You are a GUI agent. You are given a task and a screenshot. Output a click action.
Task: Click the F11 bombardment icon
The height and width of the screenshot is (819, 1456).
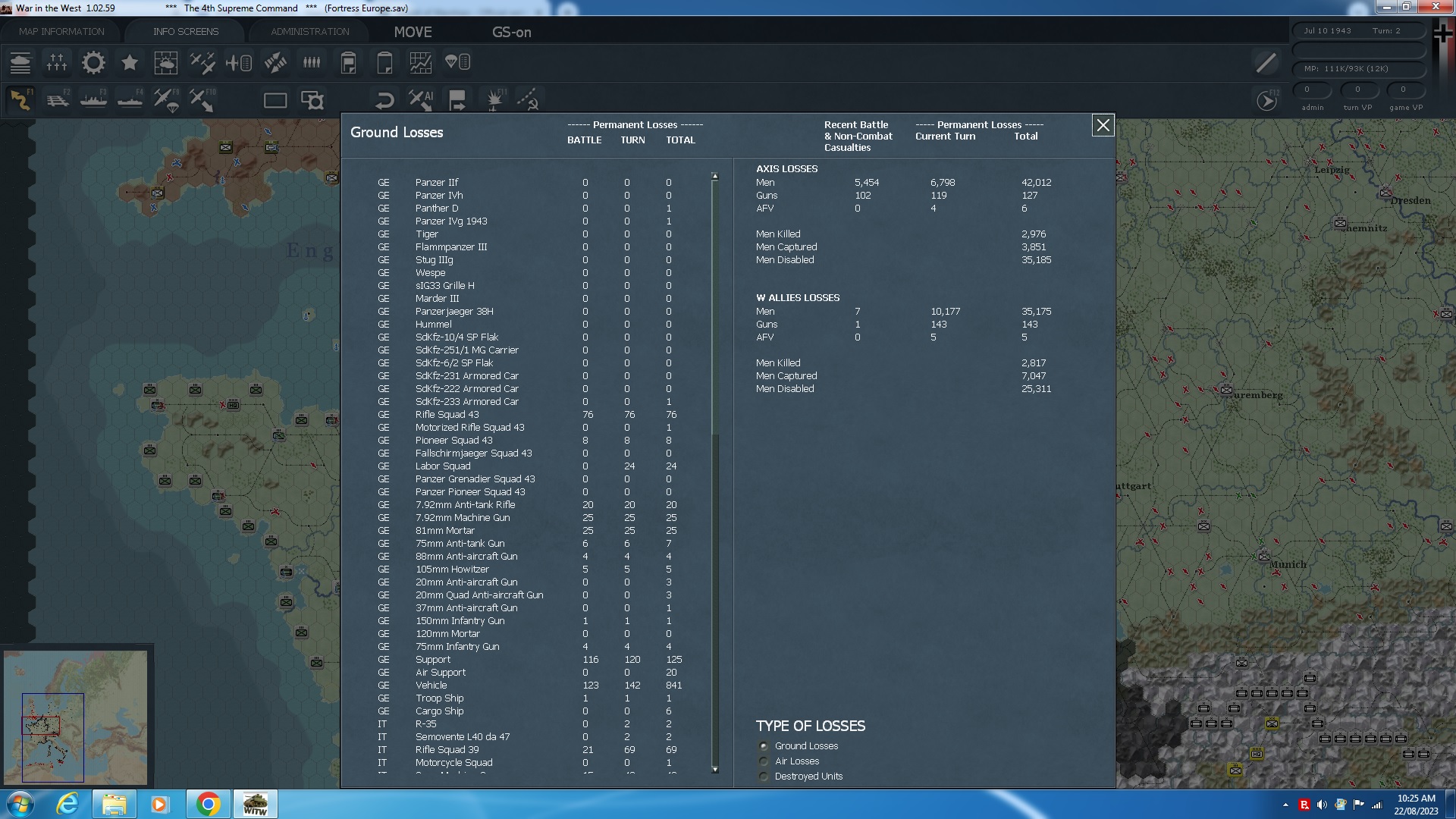pos(494,99)
